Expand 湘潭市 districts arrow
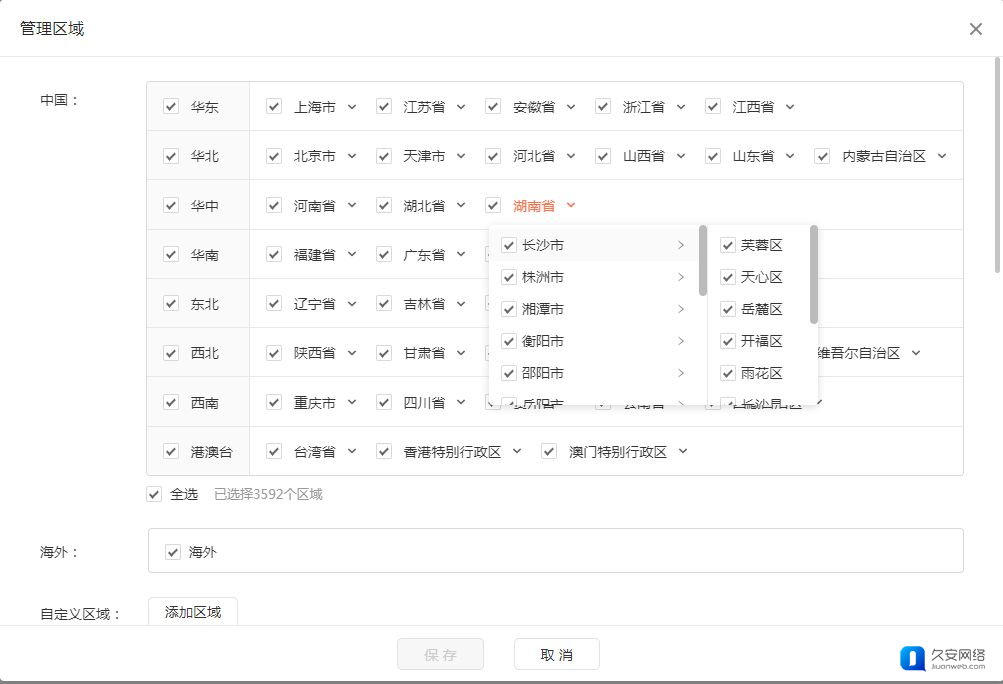1003x684 pixels. (681, 309)
